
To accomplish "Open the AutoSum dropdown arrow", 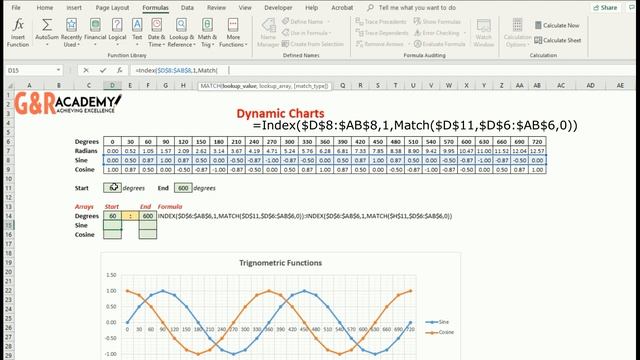I will click(47, 44).
